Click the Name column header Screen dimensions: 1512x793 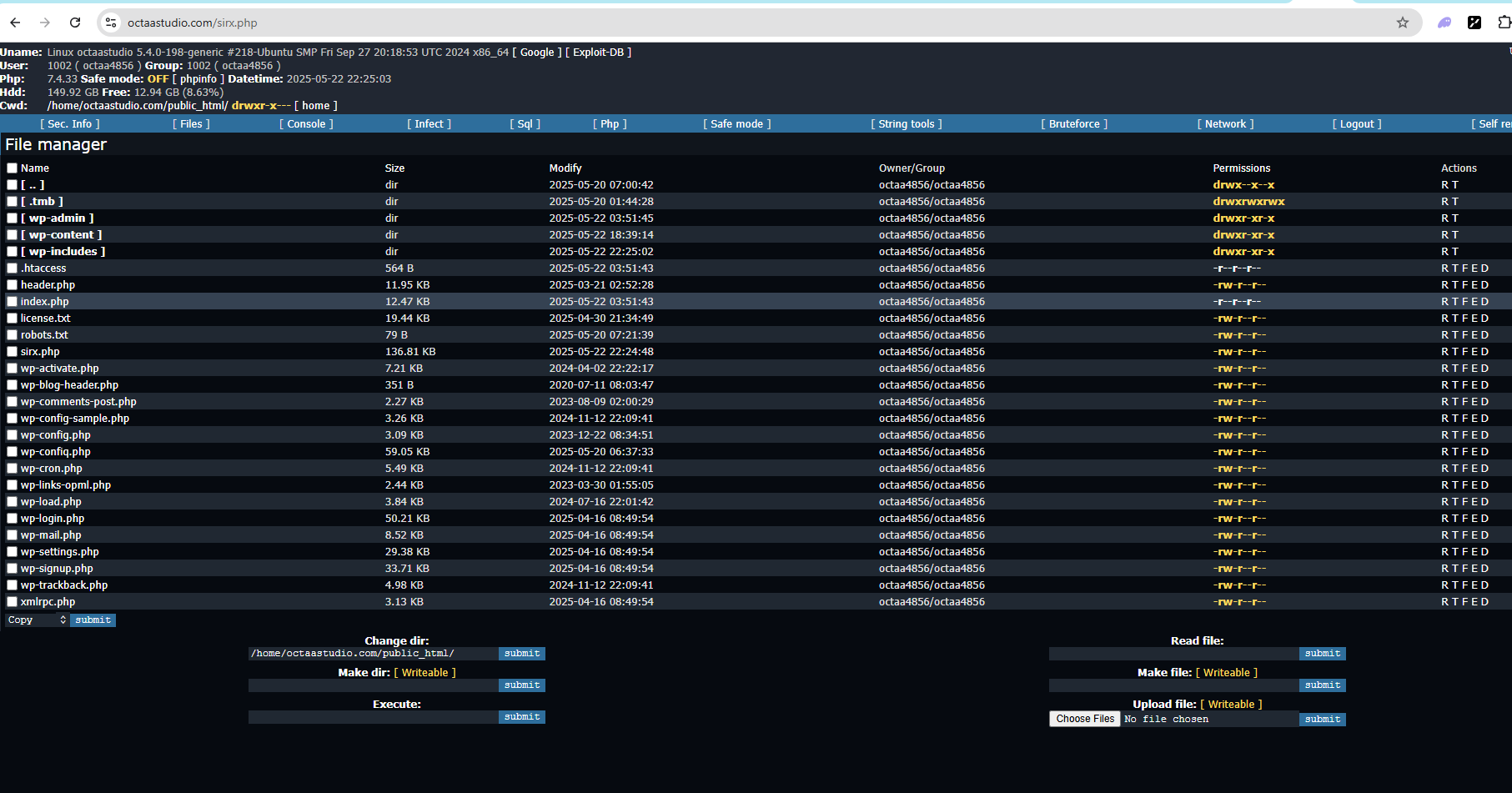pyautogui.click(x=35, y=168)
